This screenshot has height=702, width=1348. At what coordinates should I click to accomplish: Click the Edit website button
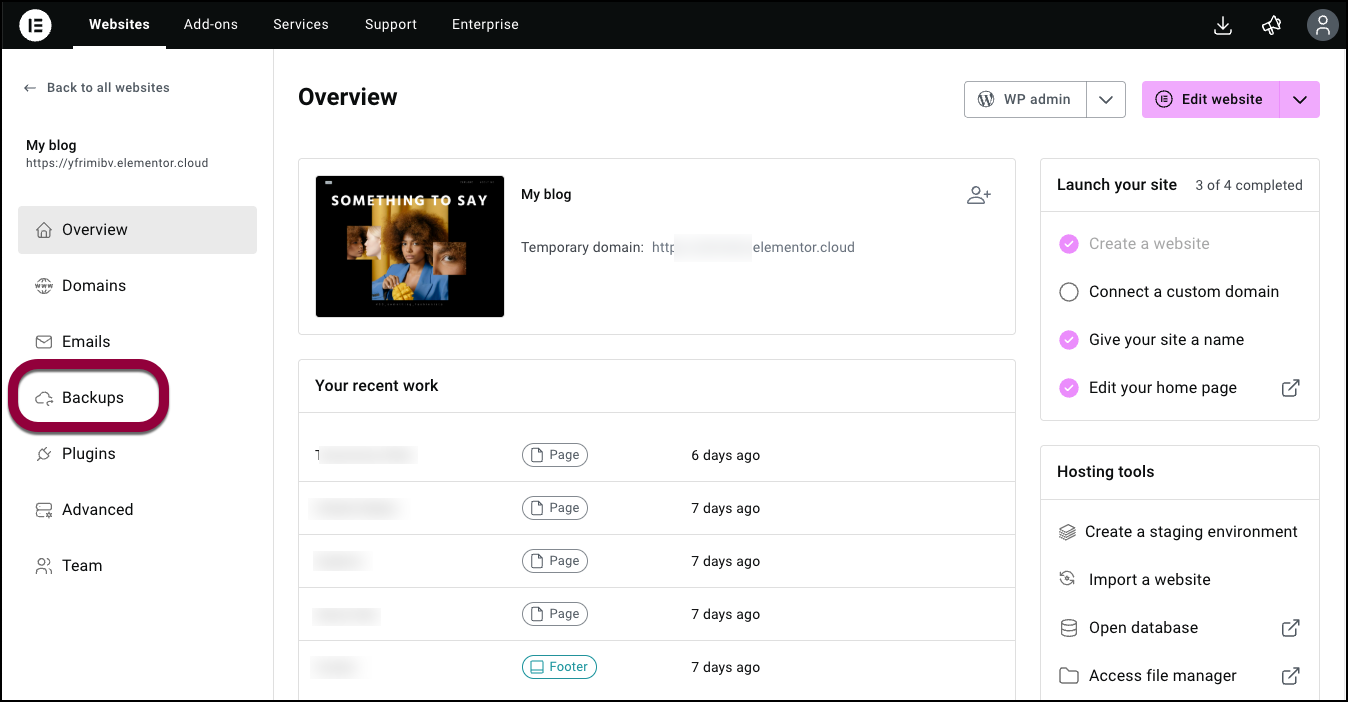[1210, 100]
